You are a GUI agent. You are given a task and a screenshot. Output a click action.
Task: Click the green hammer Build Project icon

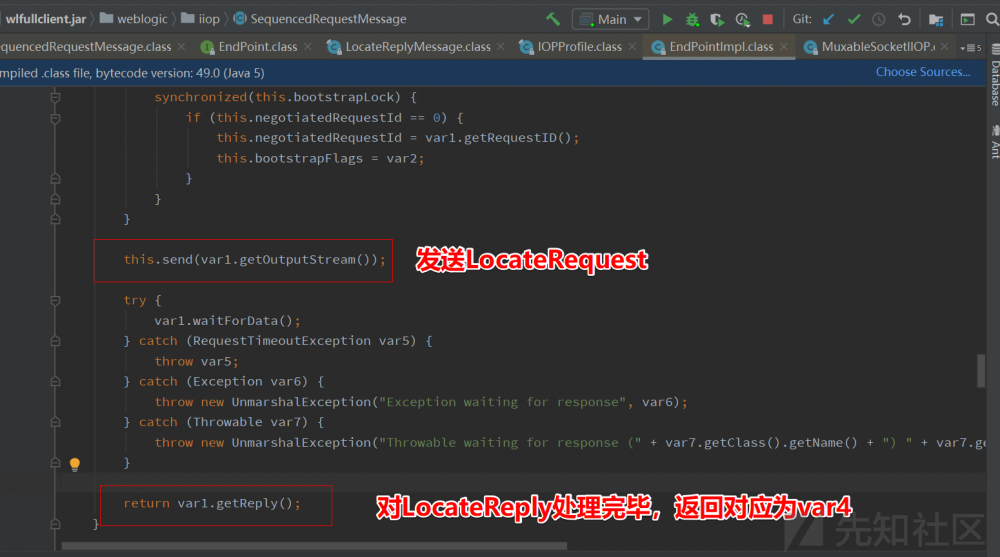point(553,19)
